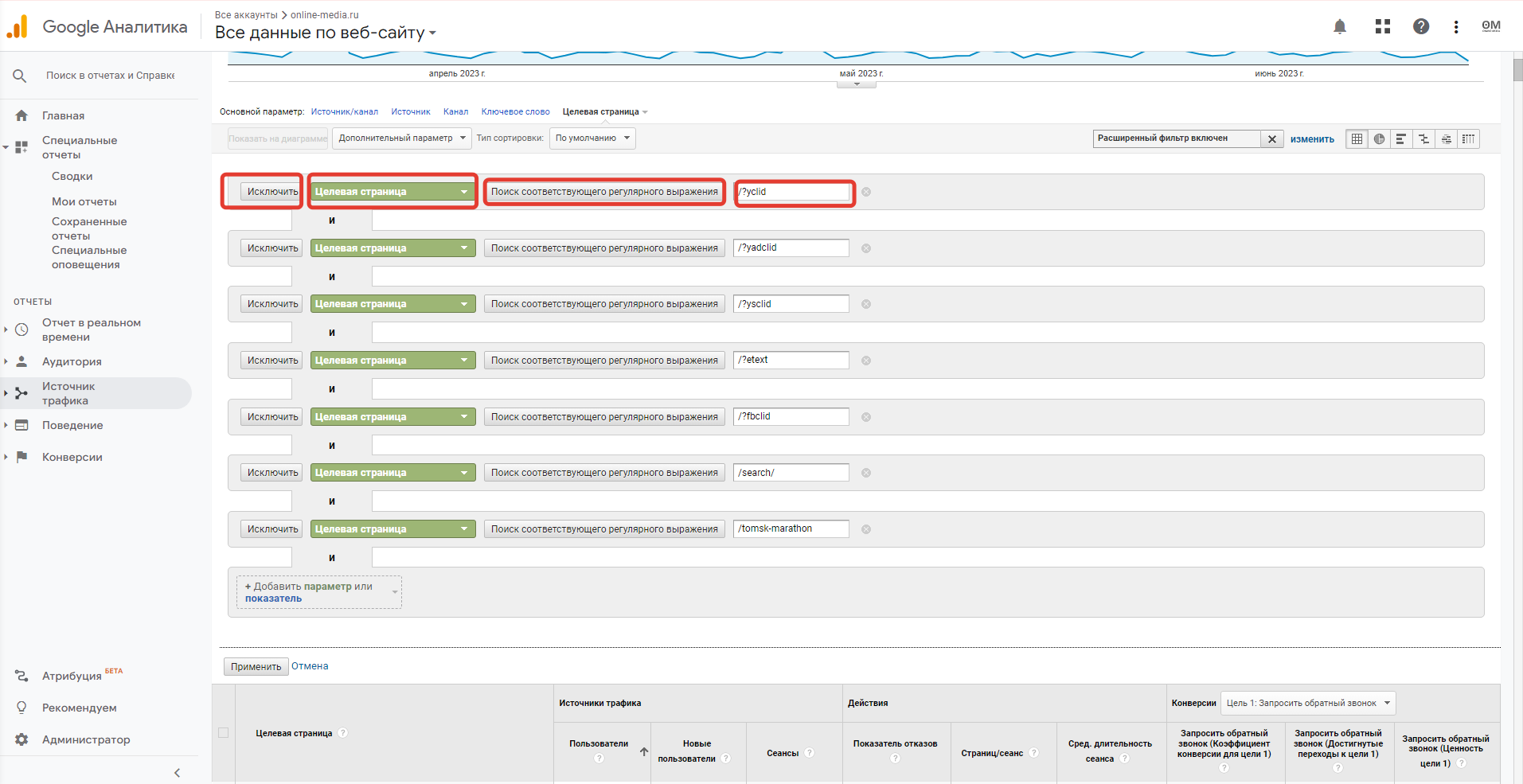The height and width of the screenshot is (784, 1523).
Task: Select Источник primary dimension
Action: (411, 112)
